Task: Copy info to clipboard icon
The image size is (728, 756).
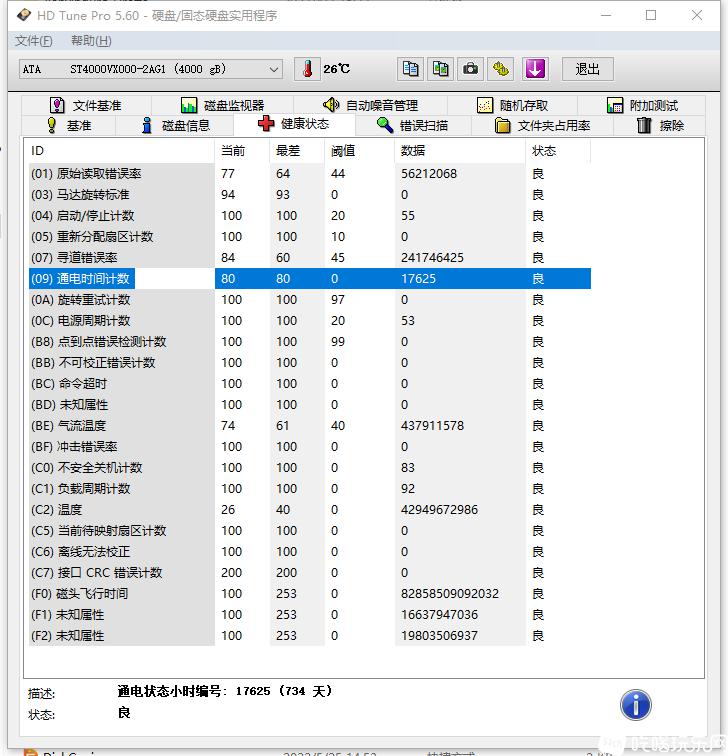Action: tap(410, 69)
